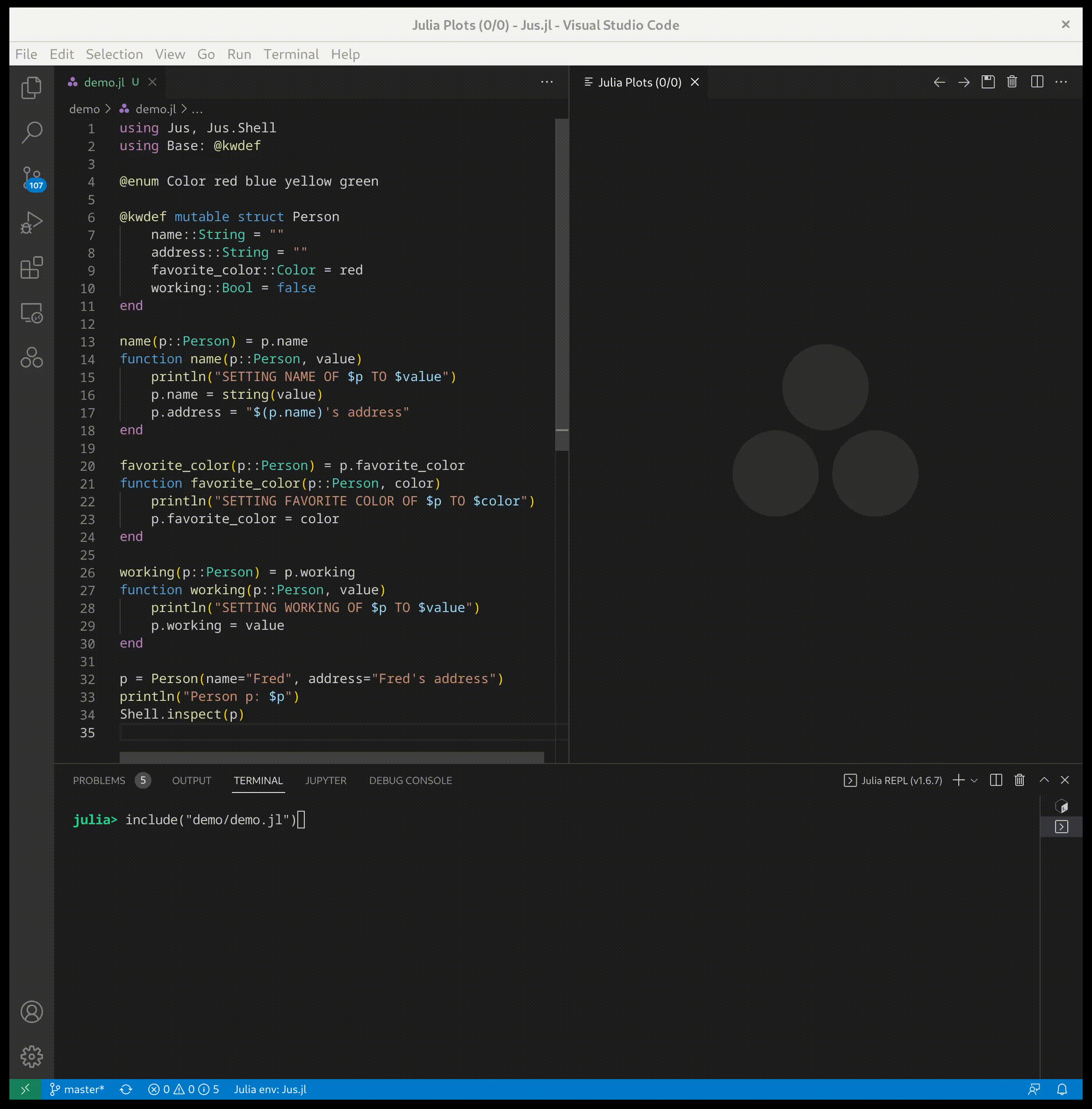Open the Run and Debug view
1092x1109 pixels.
(31, 223)
